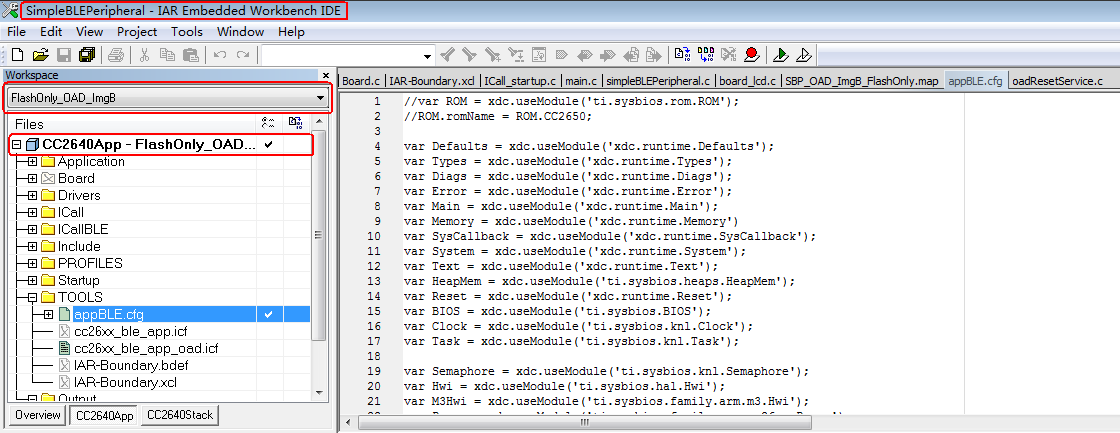Switch to the Board.c editor tab
1120x433 pixels.
point(361,81)
